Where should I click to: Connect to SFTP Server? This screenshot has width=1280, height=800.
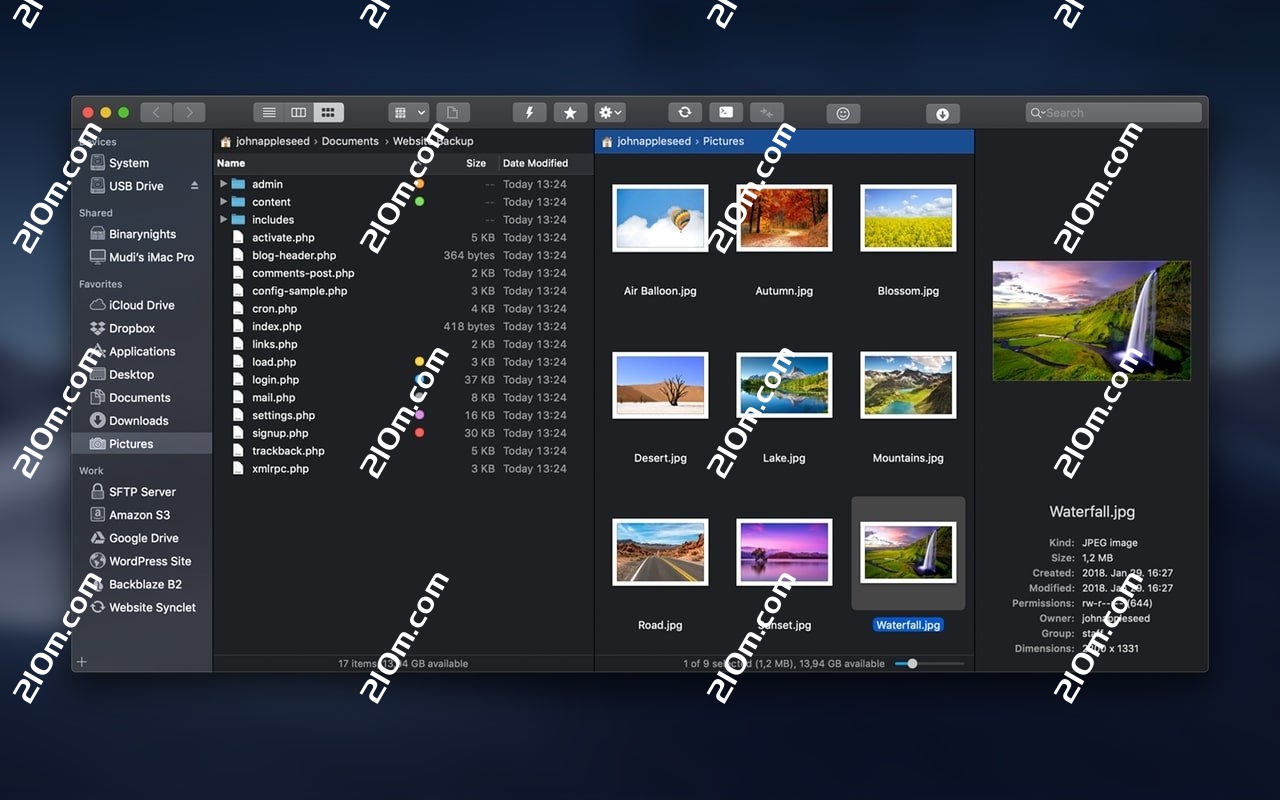pyautogui.click(x=141, y=492)
